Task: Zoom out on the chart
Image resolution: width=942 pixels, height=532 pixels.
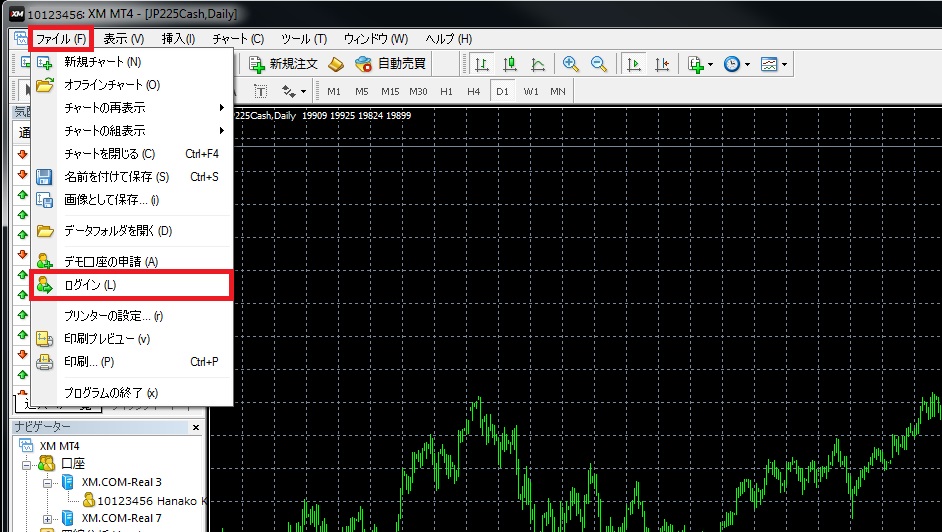Action: (x=599, y=64)
